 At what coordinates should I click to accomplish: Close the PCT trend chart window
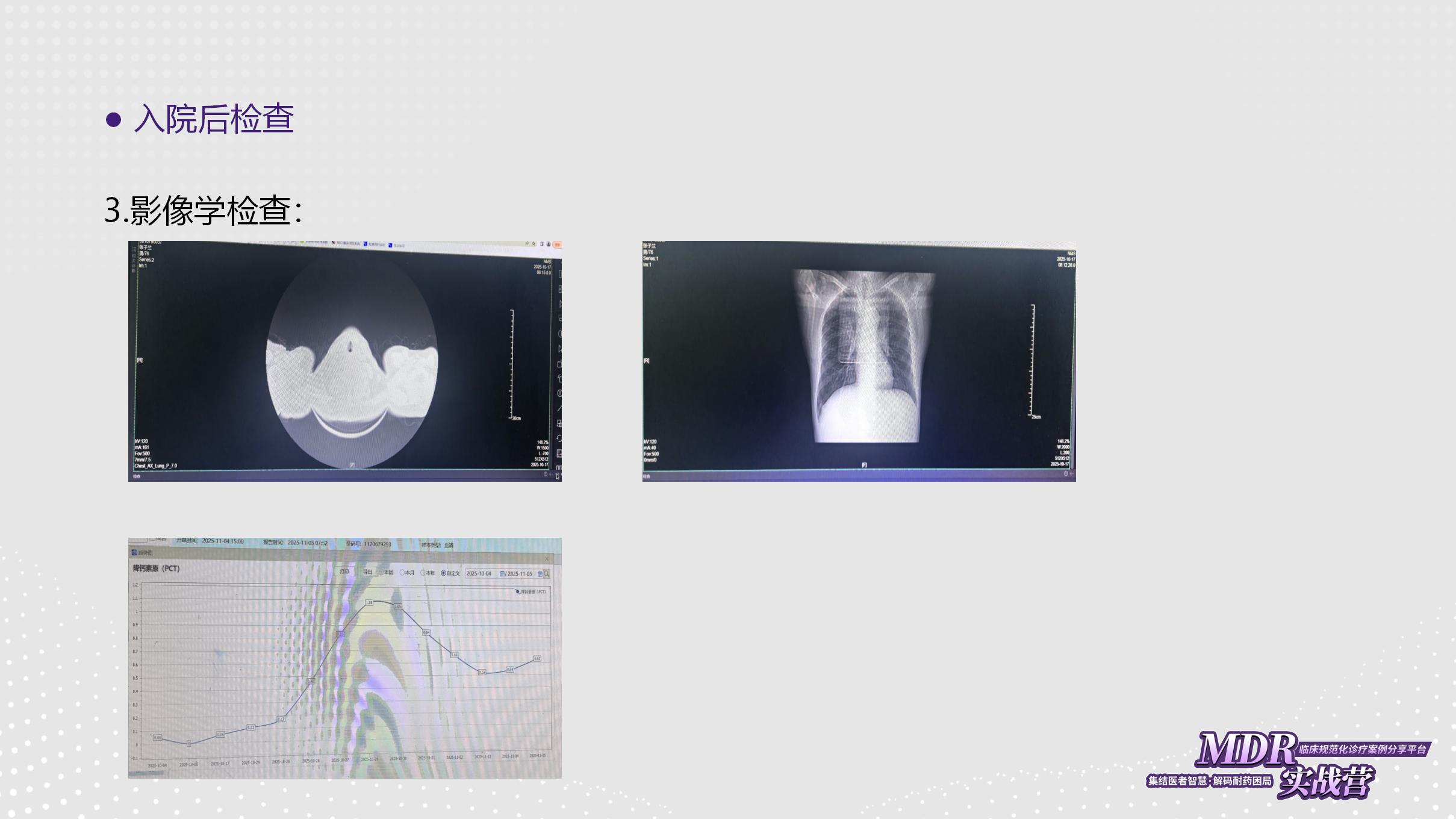[547, 559]
